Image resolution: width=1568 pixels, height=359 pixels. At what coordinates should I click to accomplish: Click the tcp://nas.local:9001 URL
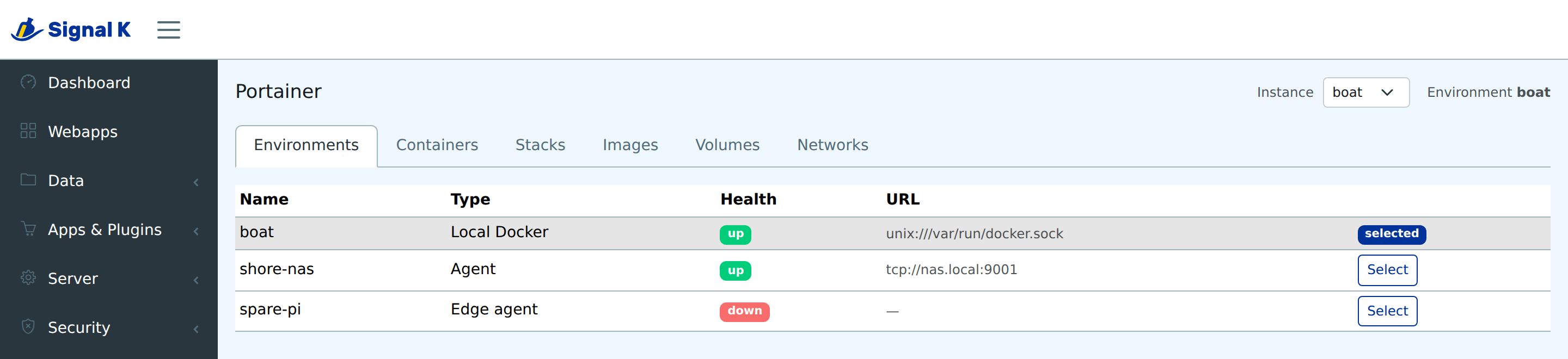coord(951,270)
